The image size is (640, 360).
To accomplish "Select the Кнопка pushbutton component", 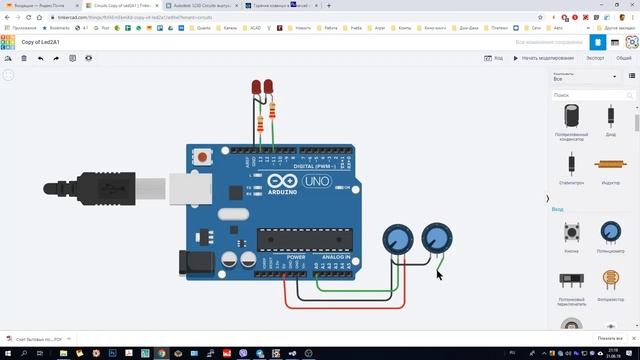I will [x=571, y=237].
